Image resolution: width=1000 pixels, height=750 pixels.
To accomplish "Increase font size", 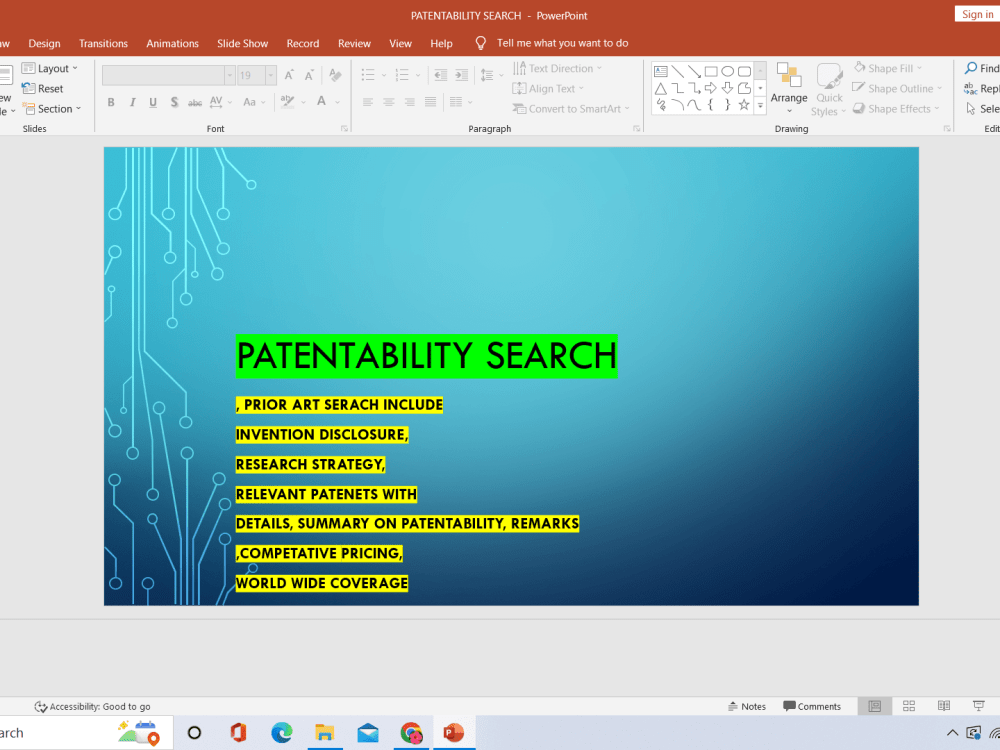I will point(289,75).
